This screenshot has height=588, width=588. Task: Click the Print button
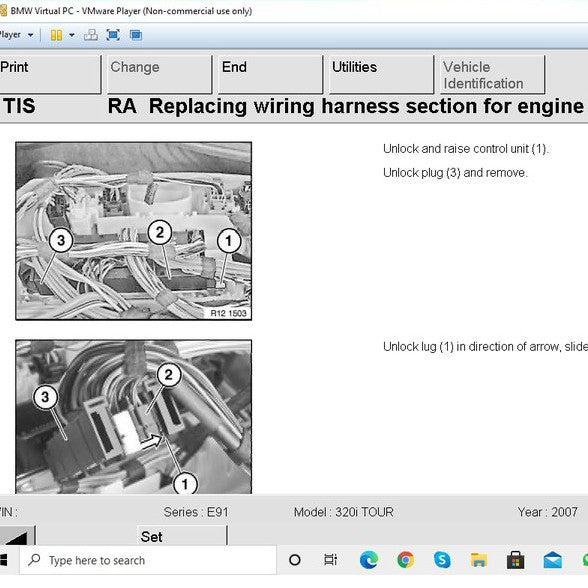(x=50, y=74)
